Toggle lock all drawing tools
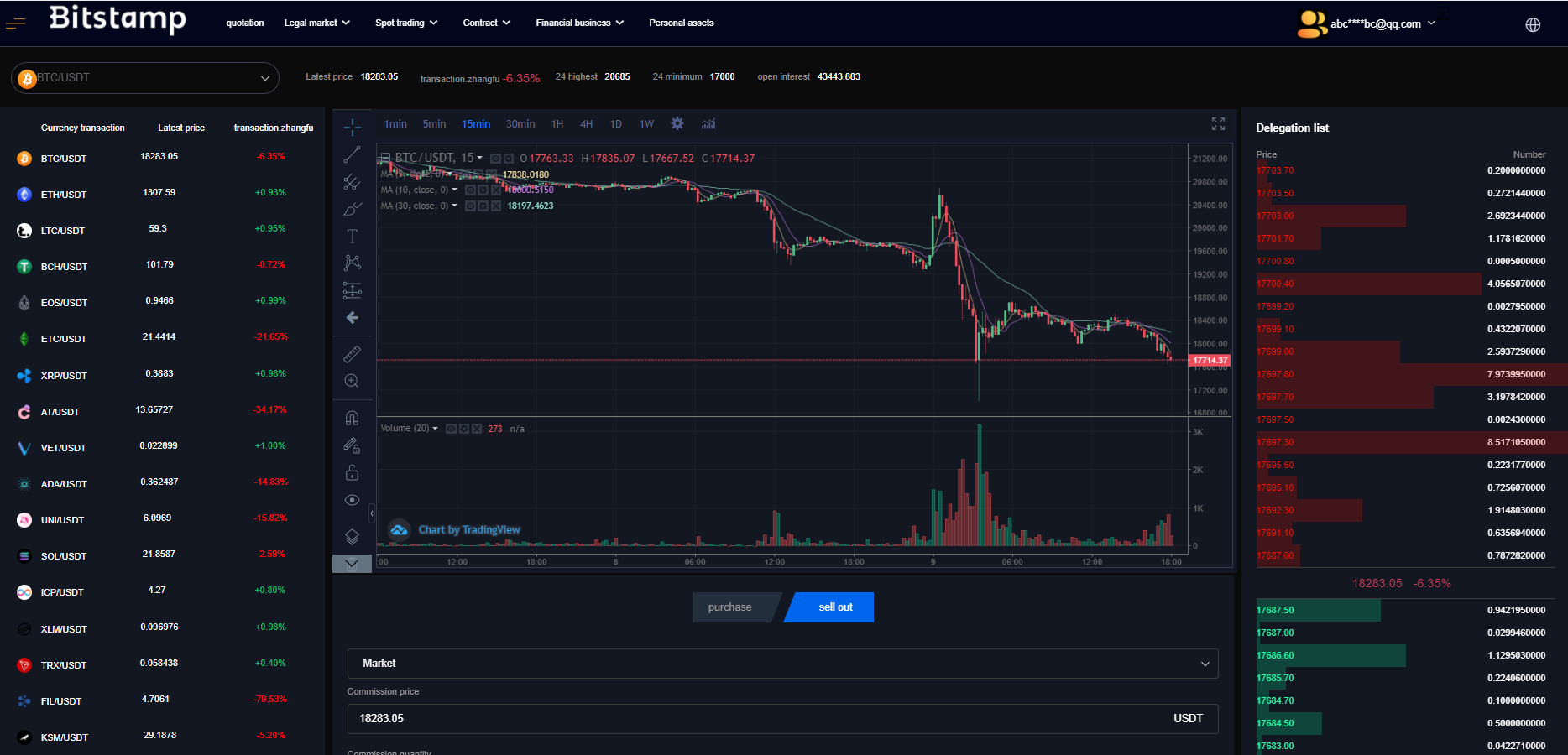 click(x=353, y=473)
